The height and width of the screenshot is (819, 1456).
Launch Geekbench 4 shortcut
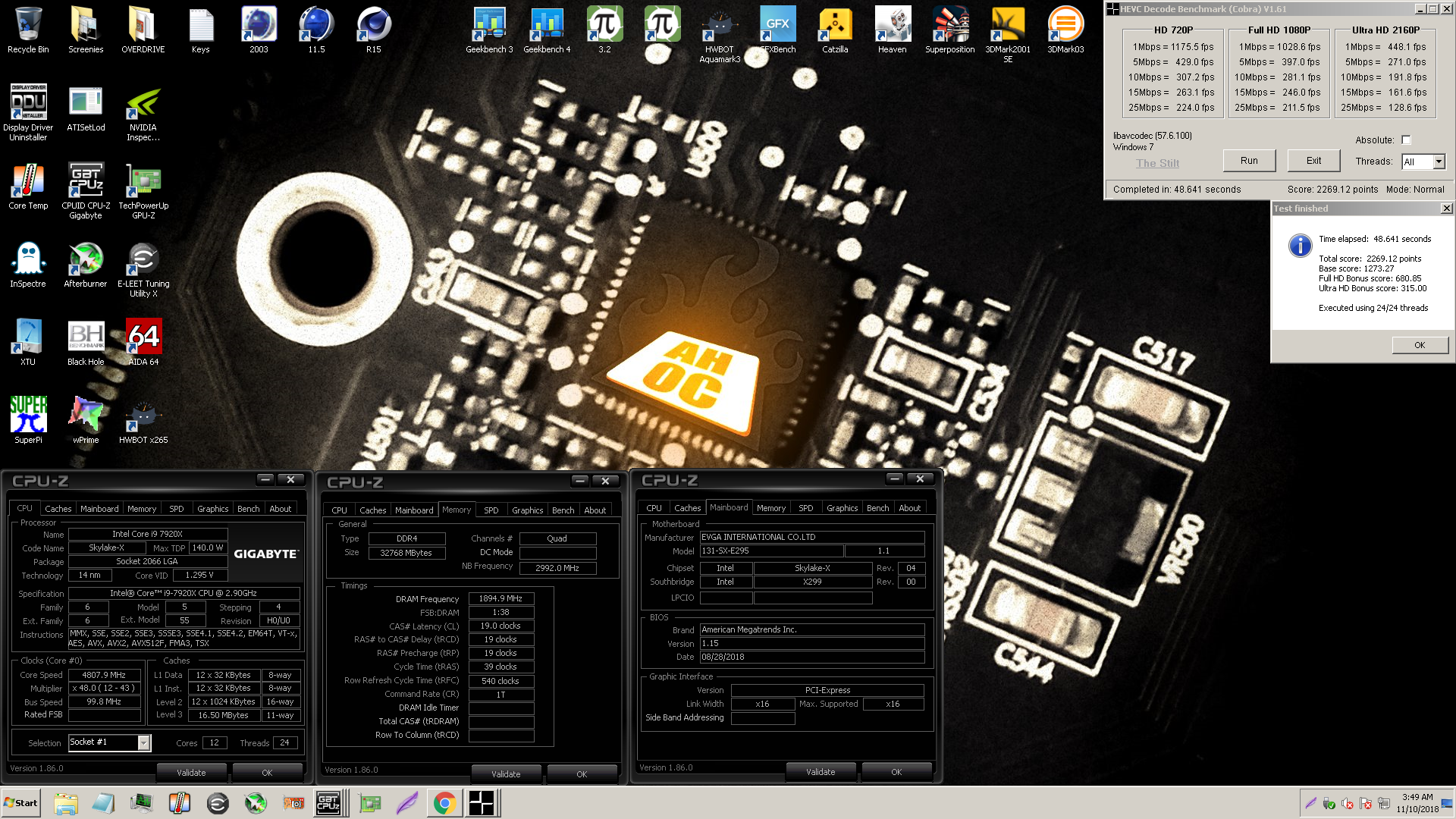(547, 30)
